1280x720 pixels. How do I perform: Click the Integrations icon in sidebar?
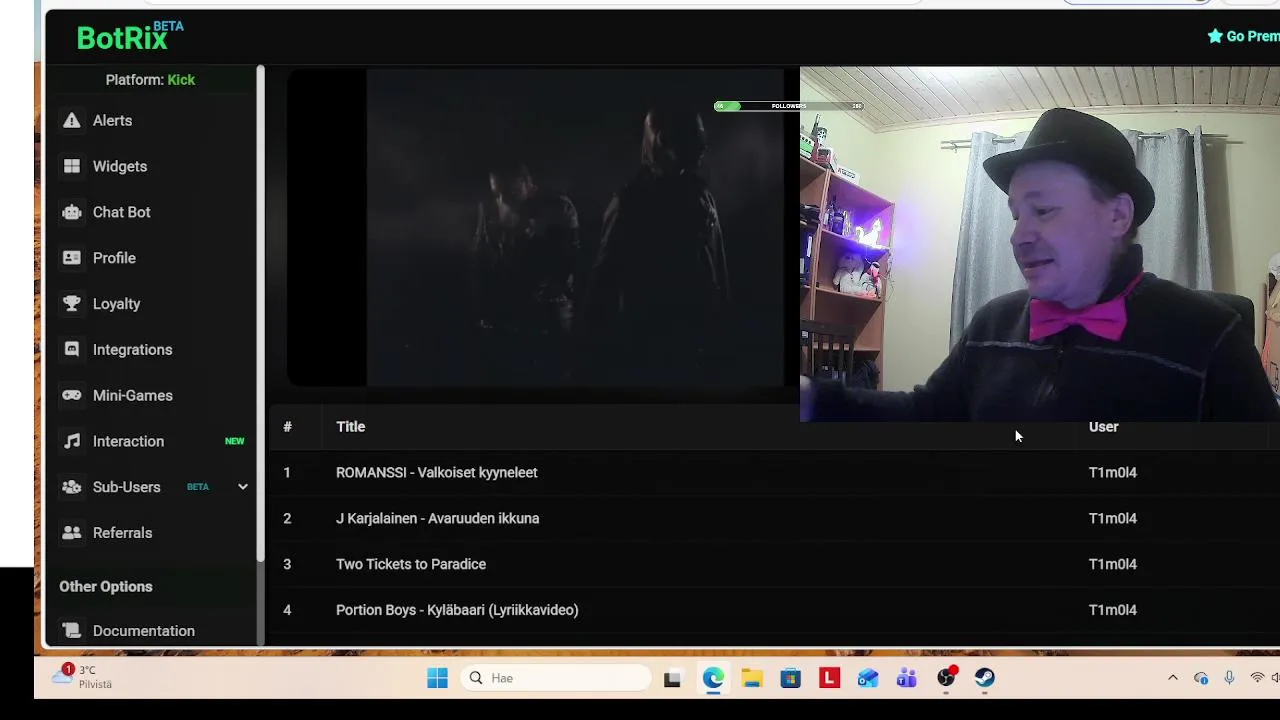(x=72, y=350)
